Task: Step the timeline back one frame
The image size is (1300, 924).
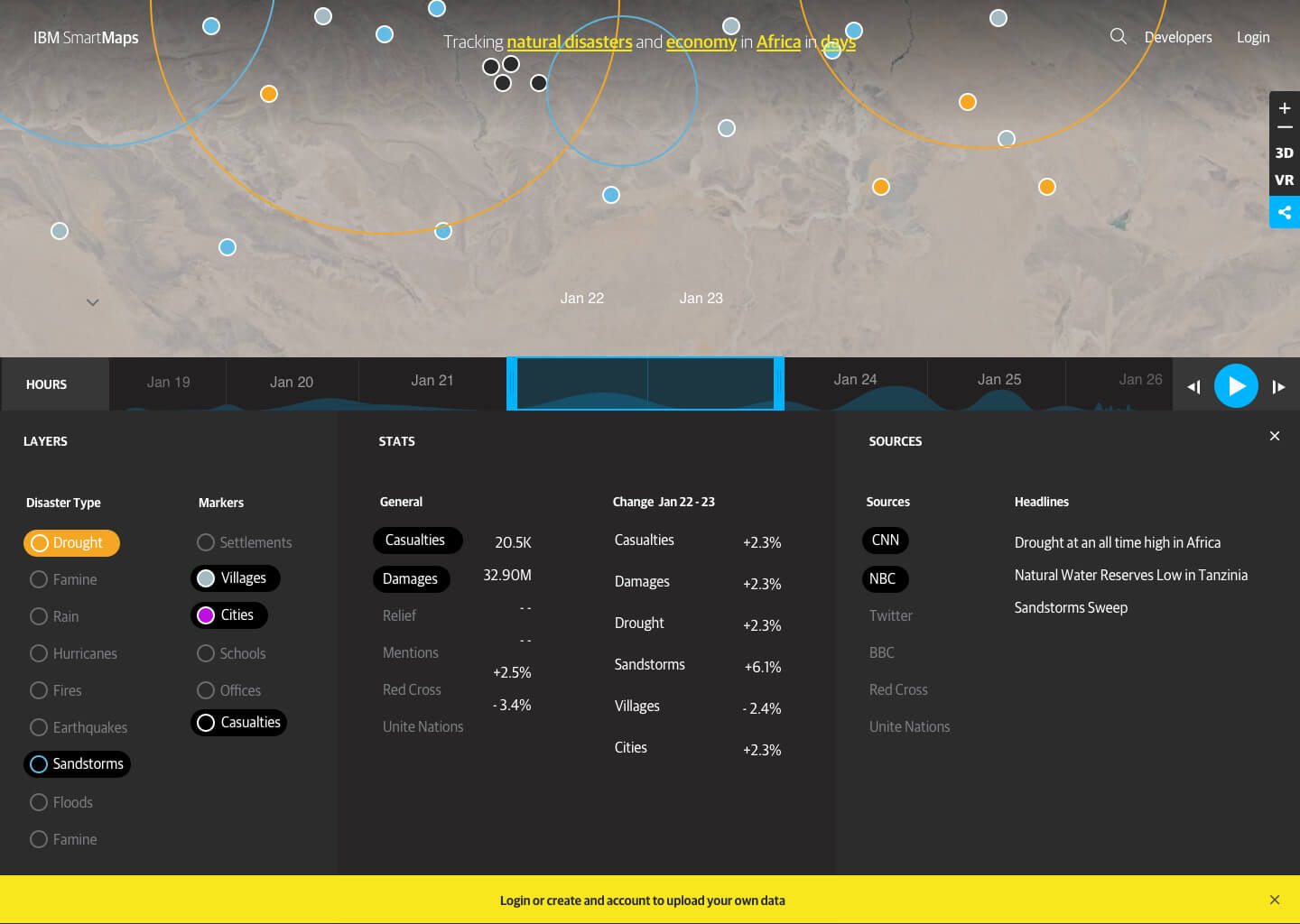Action: 1193,386
